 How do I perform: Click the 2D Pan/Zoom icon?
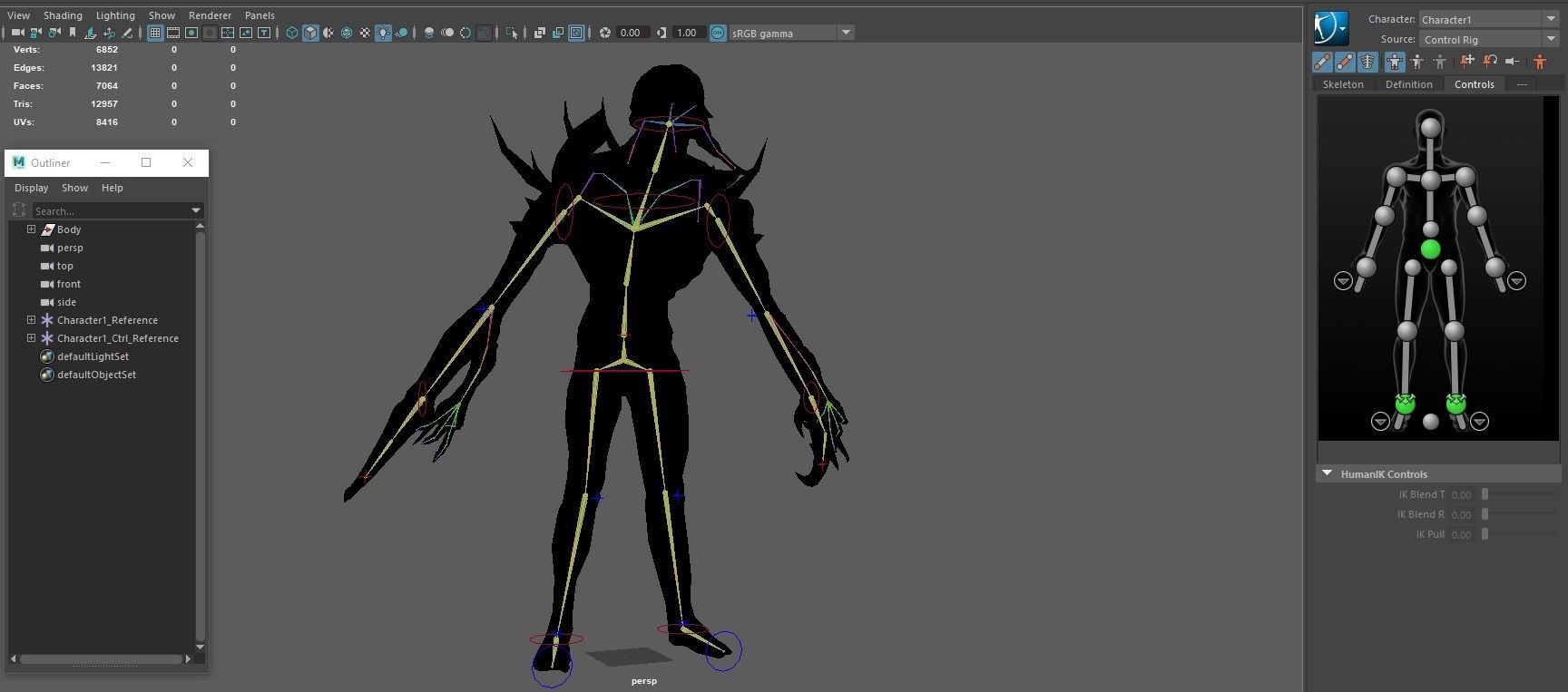109,33
